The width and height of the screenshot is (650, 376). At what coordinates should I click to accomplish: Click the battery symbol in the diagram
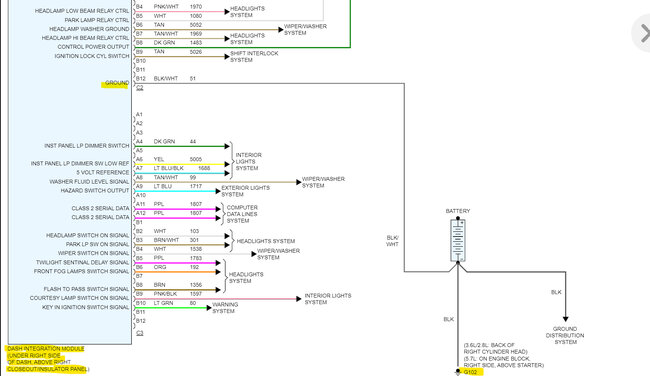(x=458, y=240)
